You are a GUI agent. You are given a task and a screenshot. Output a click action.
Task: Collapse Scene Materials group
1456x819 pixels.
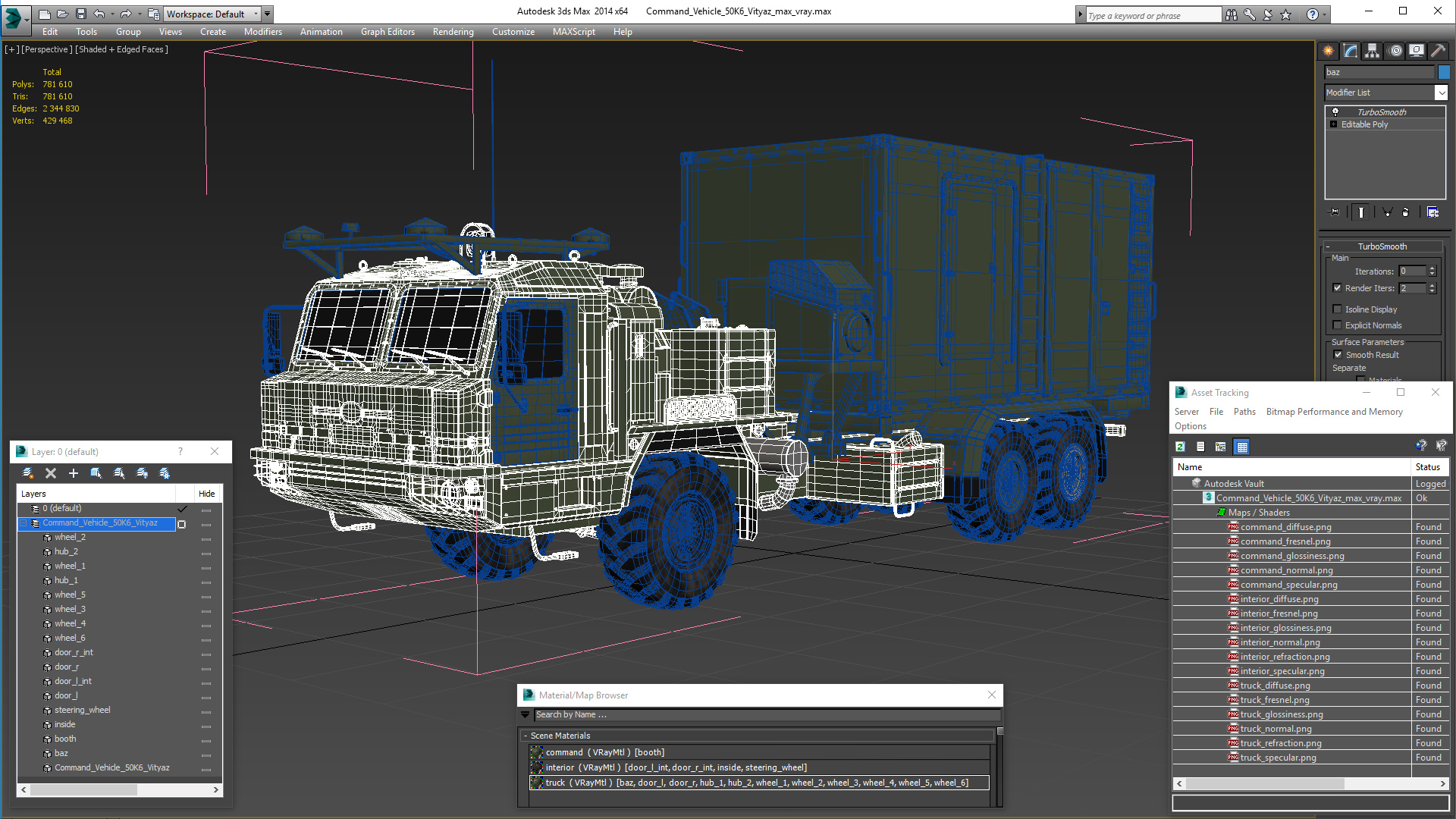tap(525, 736)
